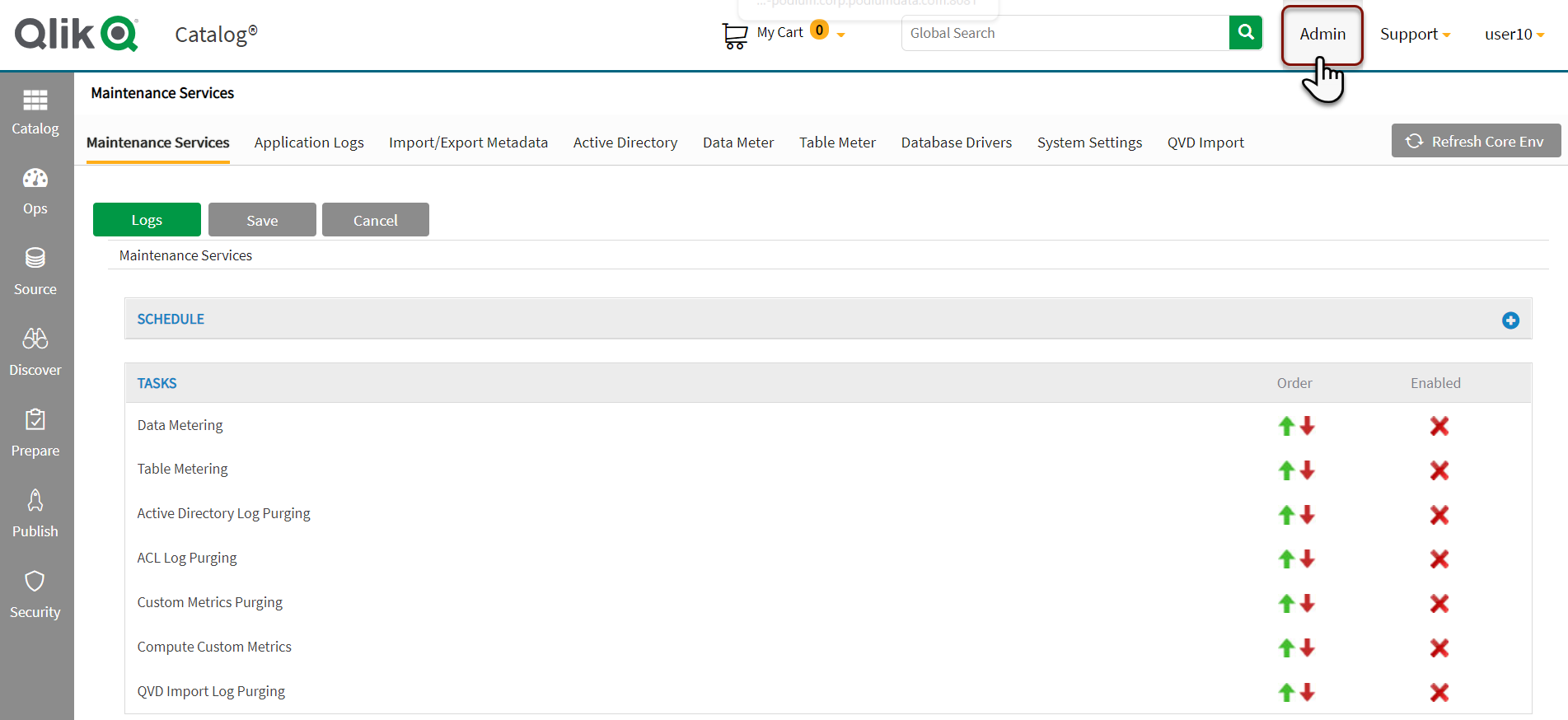Click the Custom Metrics Purging label
The width and height of the screenshot is (1568, 720).
coord(209,602)
